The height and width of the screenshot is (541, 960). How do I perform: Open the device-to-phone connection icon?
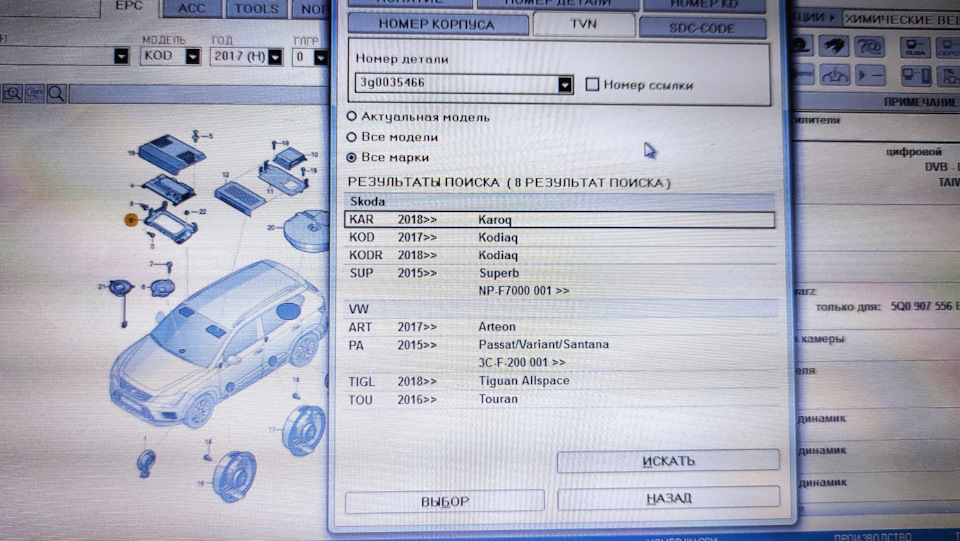tap(915, 75)
